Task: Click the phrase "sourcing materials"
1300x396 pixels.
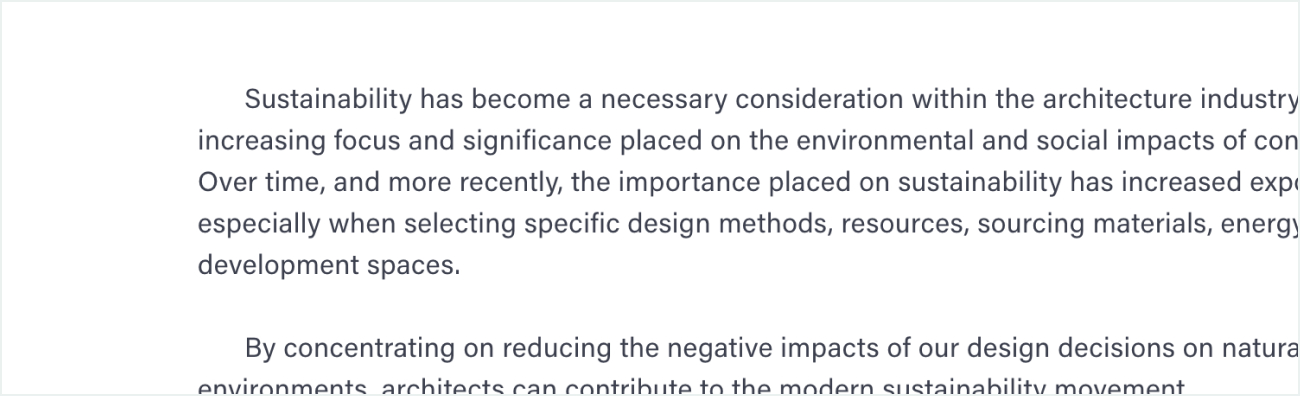Action: (x=1089, y=225)
